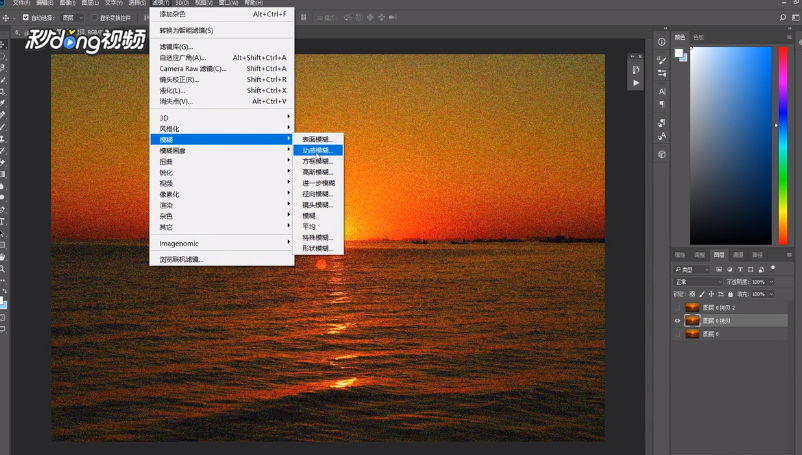Open the Info panel icon (circled i)
The image size is (802, 455).
point(662,42)
